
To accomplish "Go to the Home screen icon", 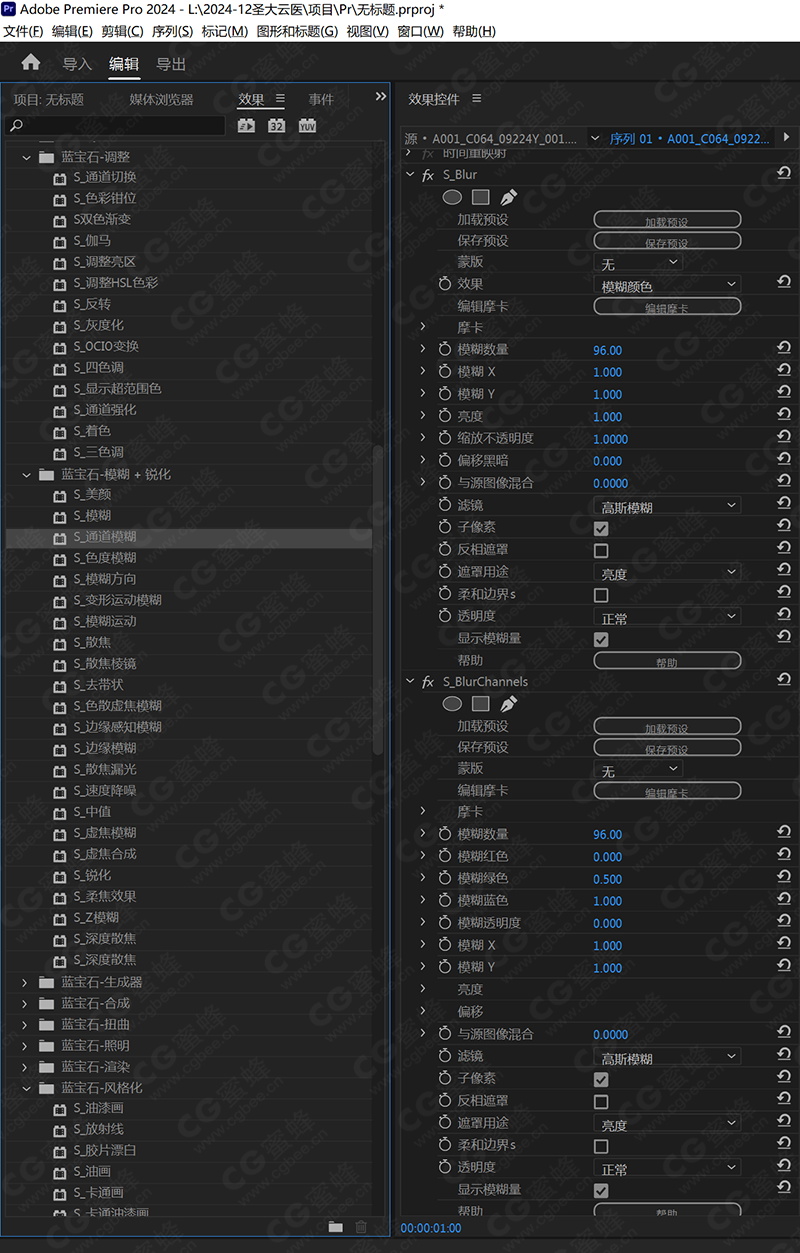I will [x=31, y=62].
